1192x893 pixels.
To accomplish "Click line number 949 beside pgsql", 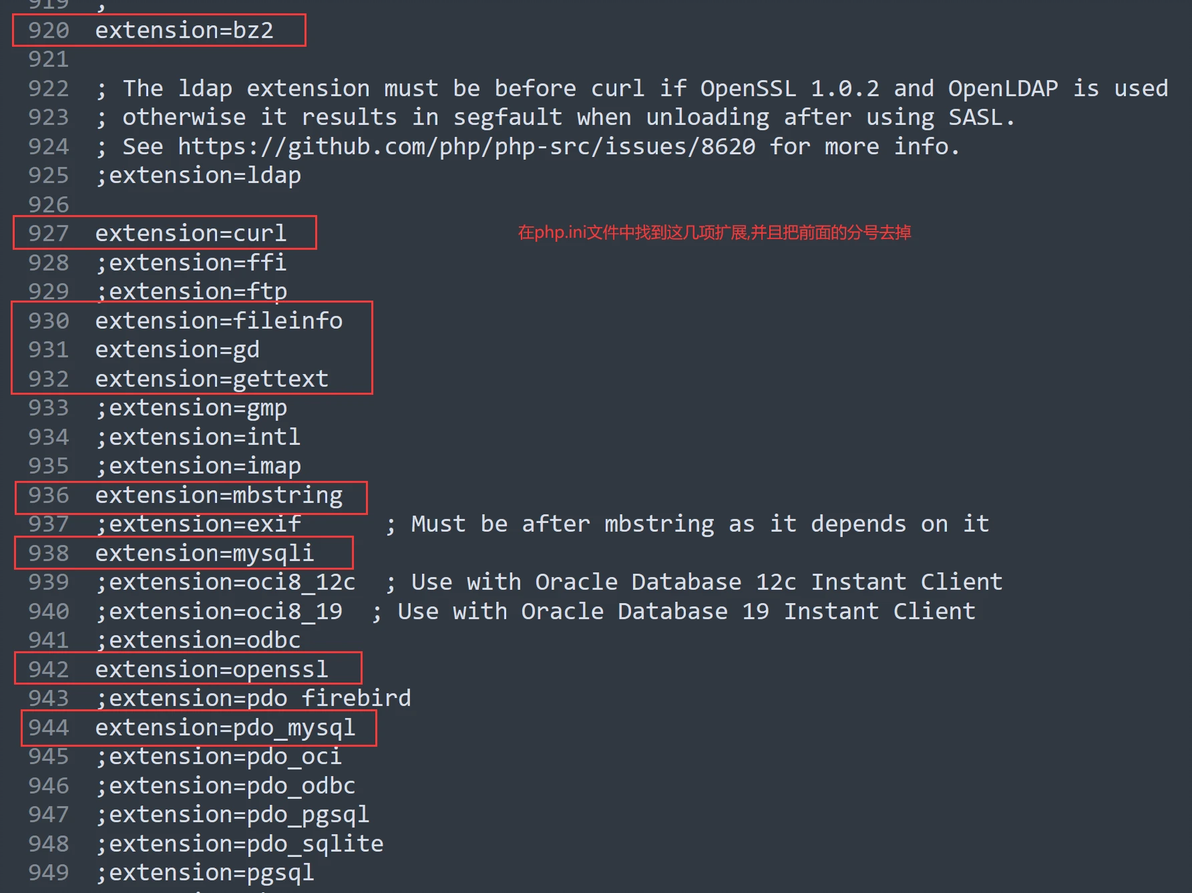I will 48,873.
